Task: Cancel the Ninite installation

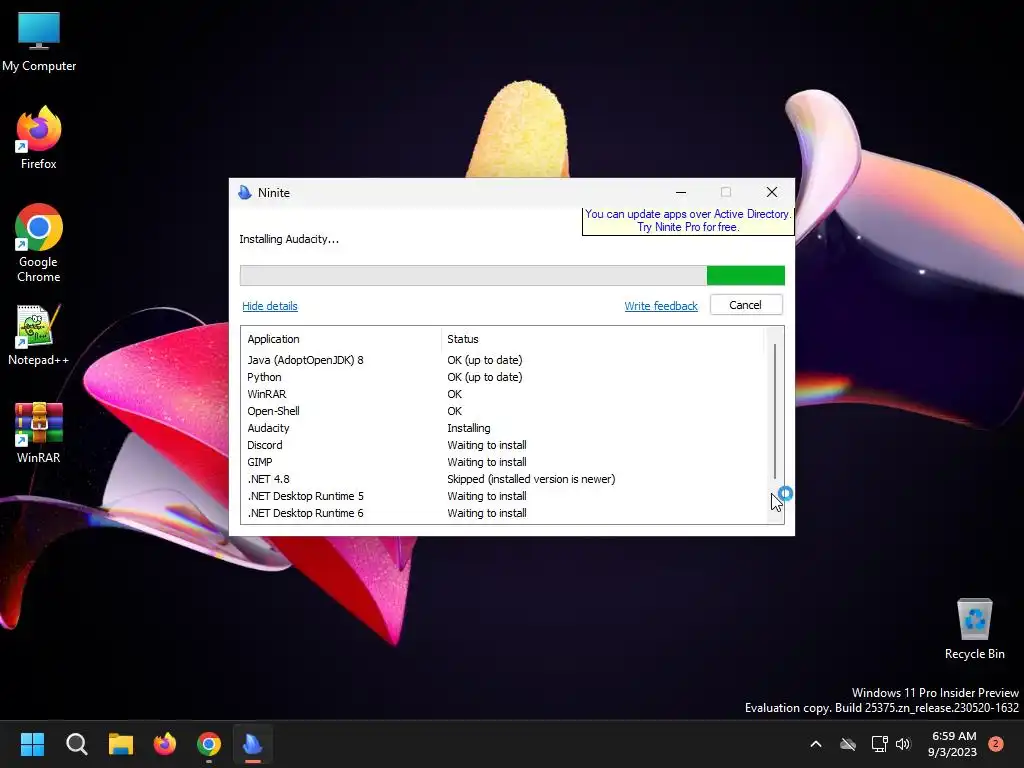Action: (x=746, y=305)
